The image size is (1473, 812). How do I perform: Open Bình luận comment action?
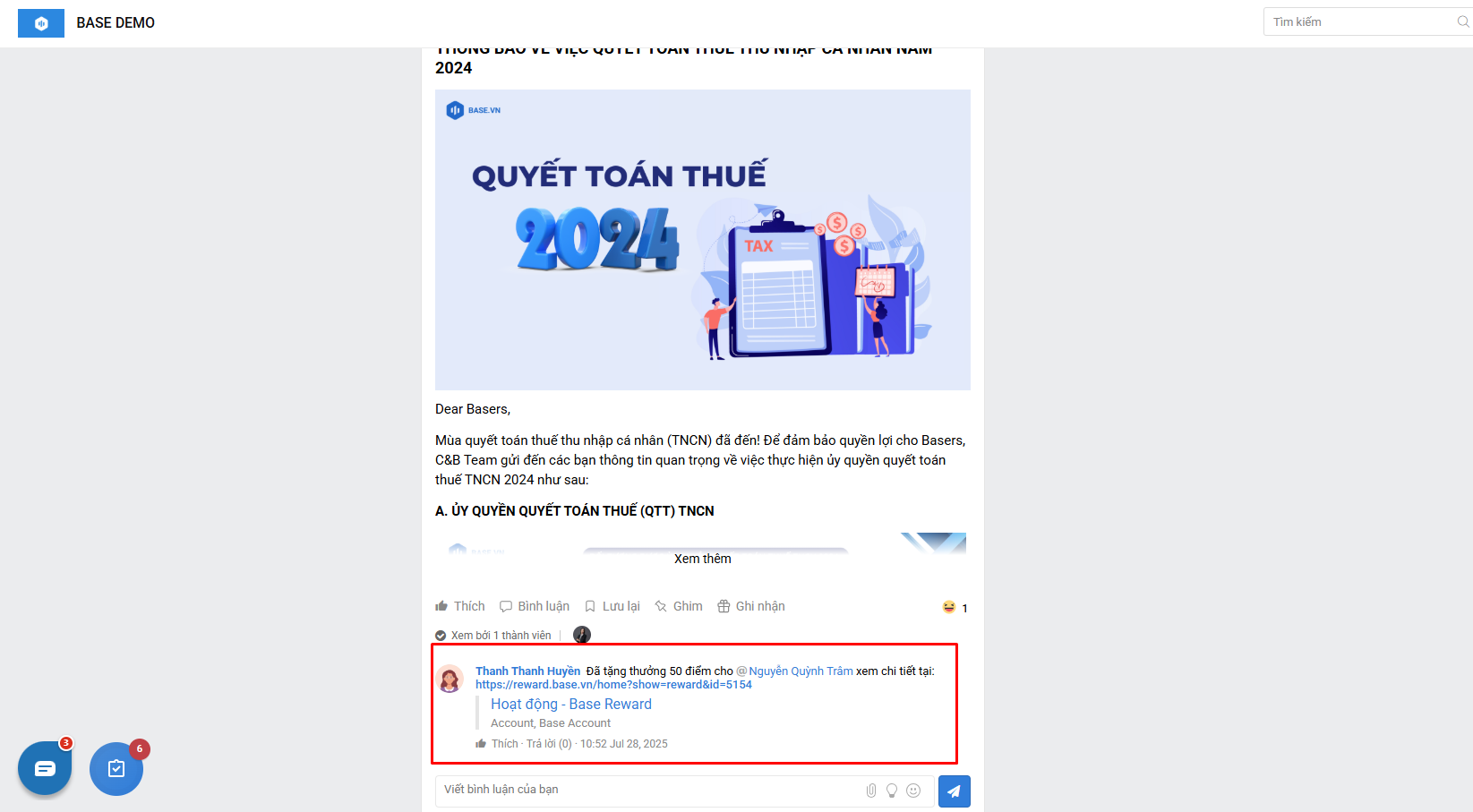[535, 606]
